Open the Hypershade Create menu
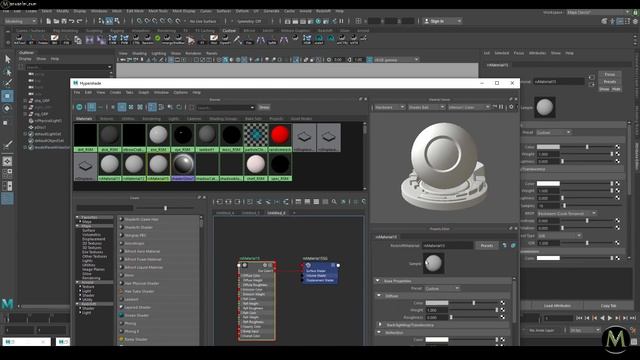Image resolution: width=640 pixels, height=360 pixels. [115, 93]
